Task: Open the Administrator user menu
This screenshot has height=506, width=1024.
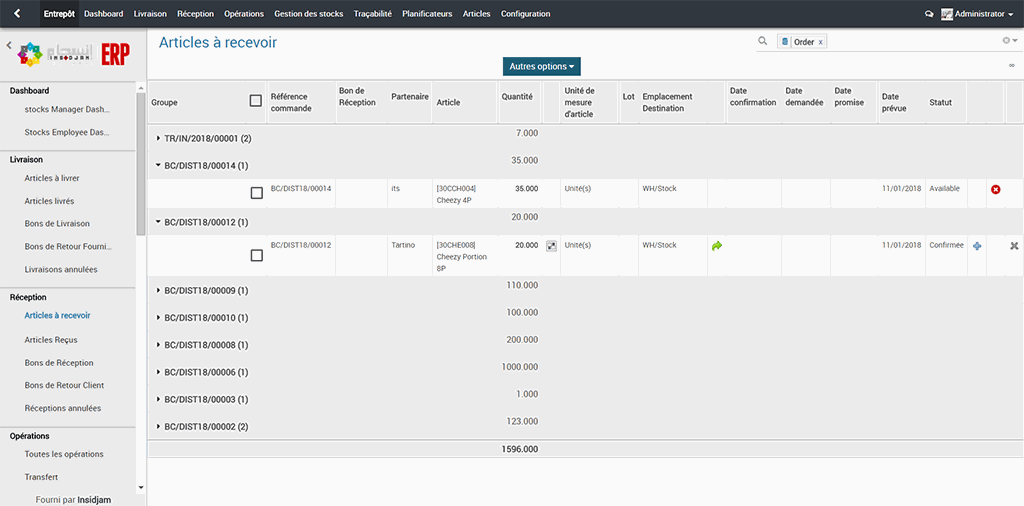Action: [x=977, y=14]
